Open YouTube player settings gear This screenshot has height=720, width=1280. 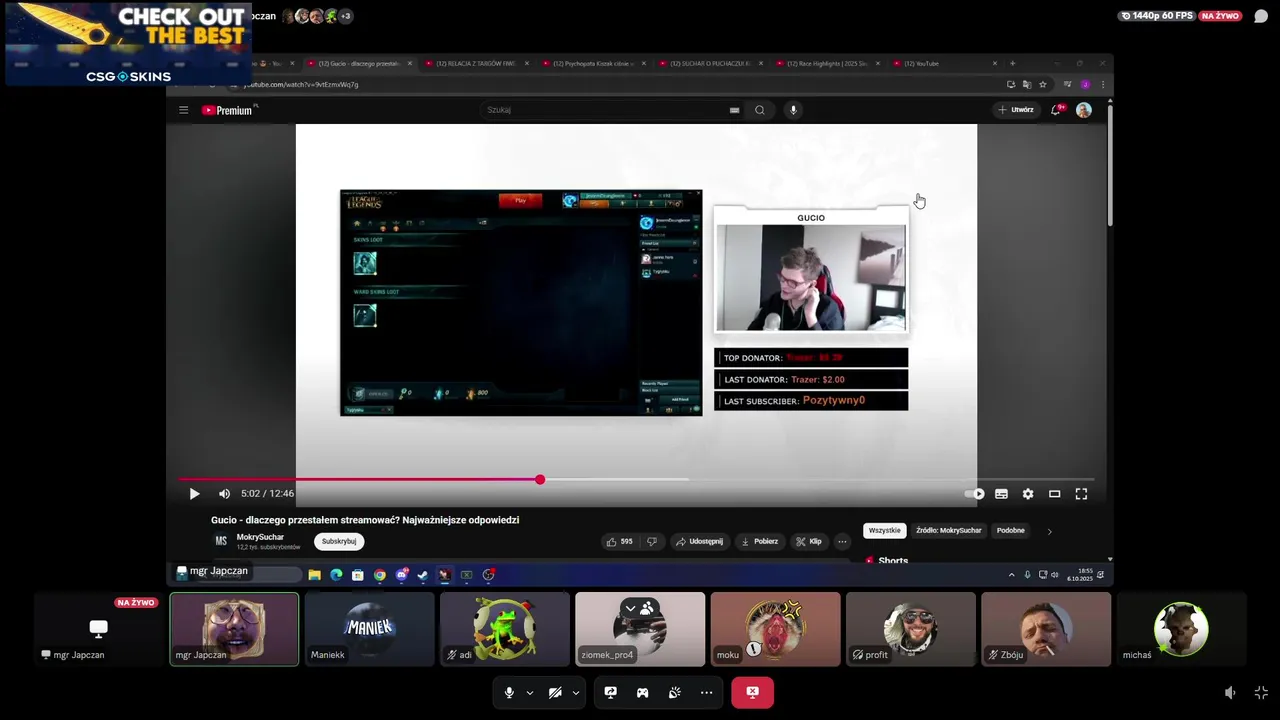pos(1028,494)
